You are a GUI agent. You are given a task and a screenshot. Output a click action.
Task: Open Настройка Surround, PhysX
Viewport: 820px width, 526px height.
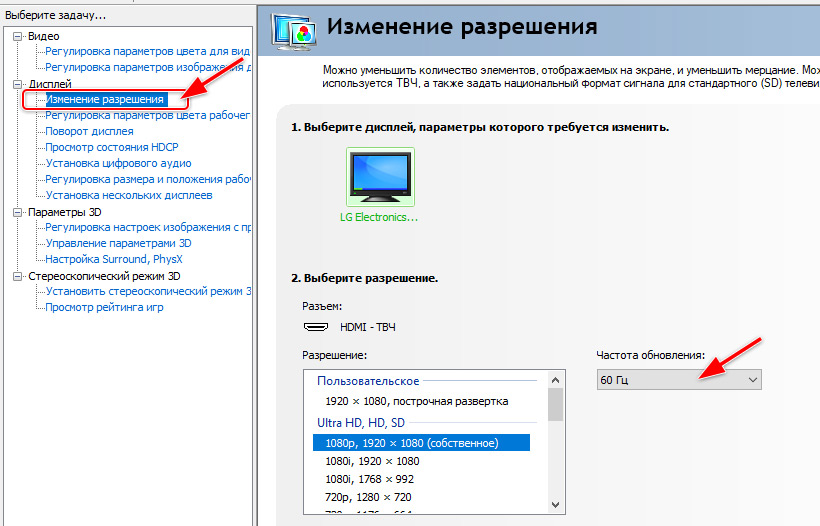coord(114,259)
